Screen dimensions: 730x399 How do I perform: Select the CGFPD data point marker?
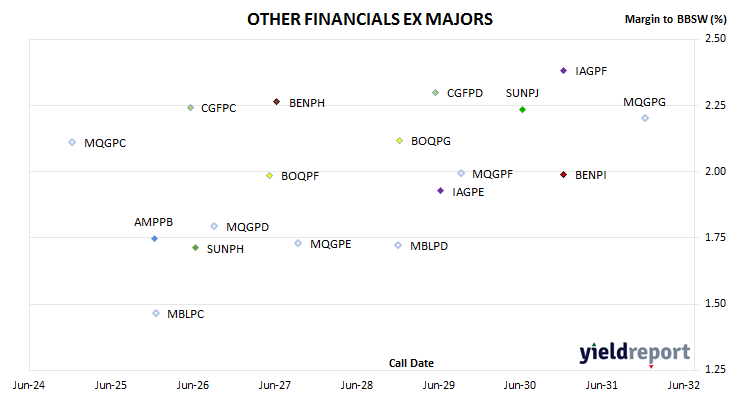pyautogui.click(x=435, y=93)
